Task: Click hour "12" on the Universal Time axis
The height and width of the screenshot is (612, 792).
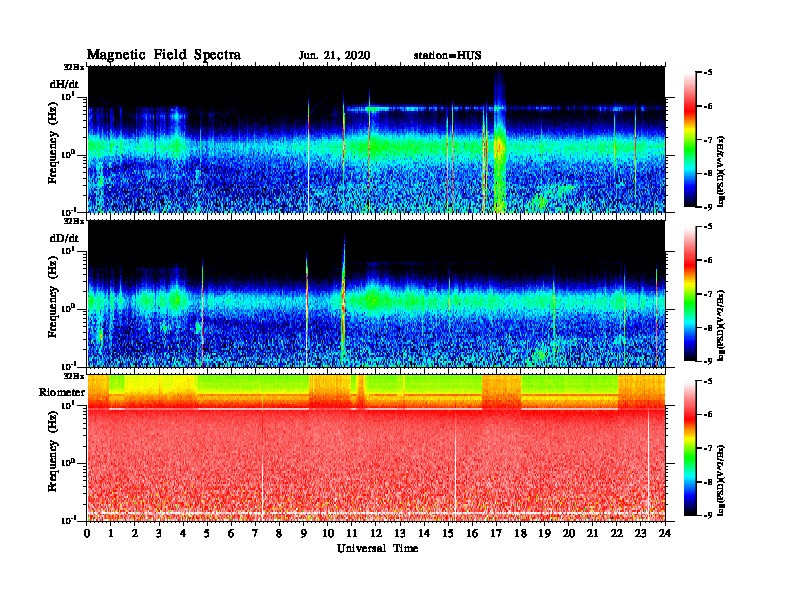Action: [376, 533]
